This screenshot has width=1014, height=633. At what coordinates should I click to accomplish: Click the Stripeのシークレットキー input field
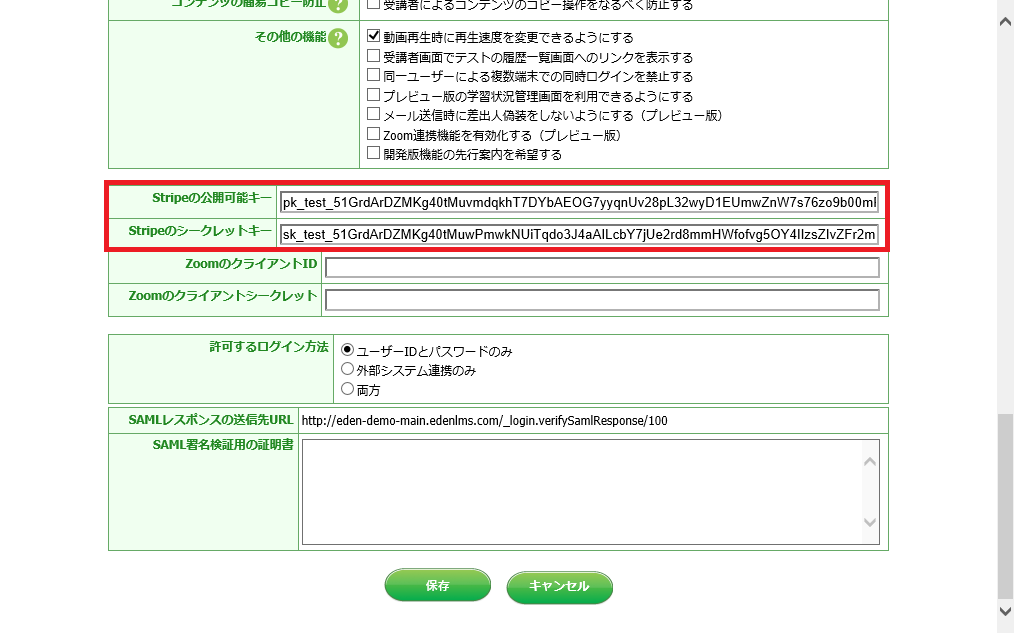tap(579, 234)
